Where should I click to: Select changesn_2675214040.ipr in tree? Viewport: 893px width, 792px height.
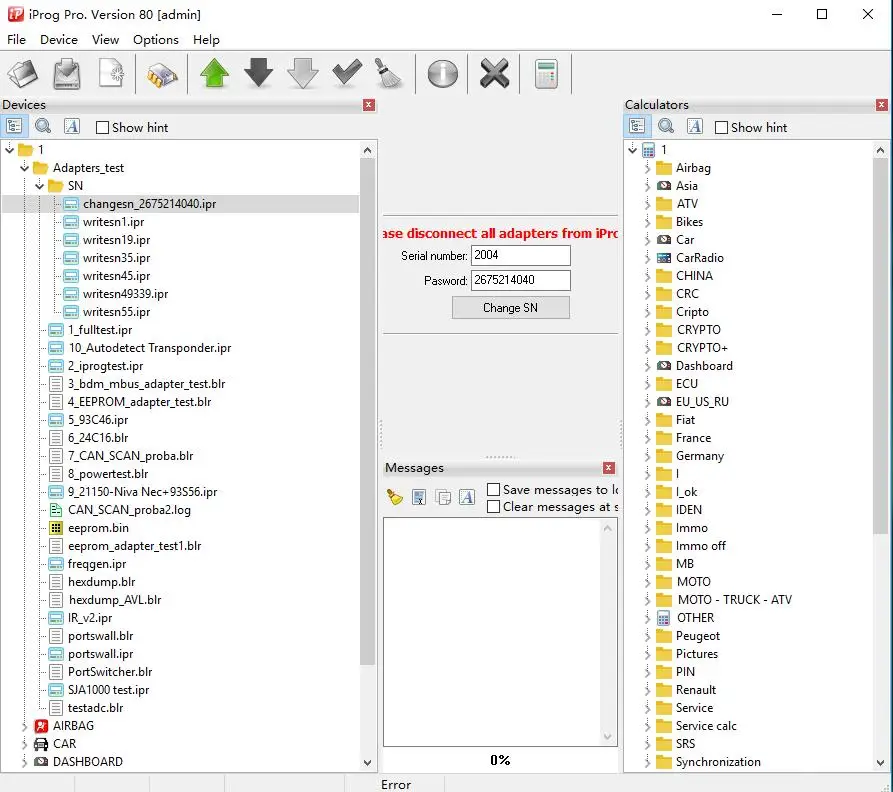(x=149, y=204)
